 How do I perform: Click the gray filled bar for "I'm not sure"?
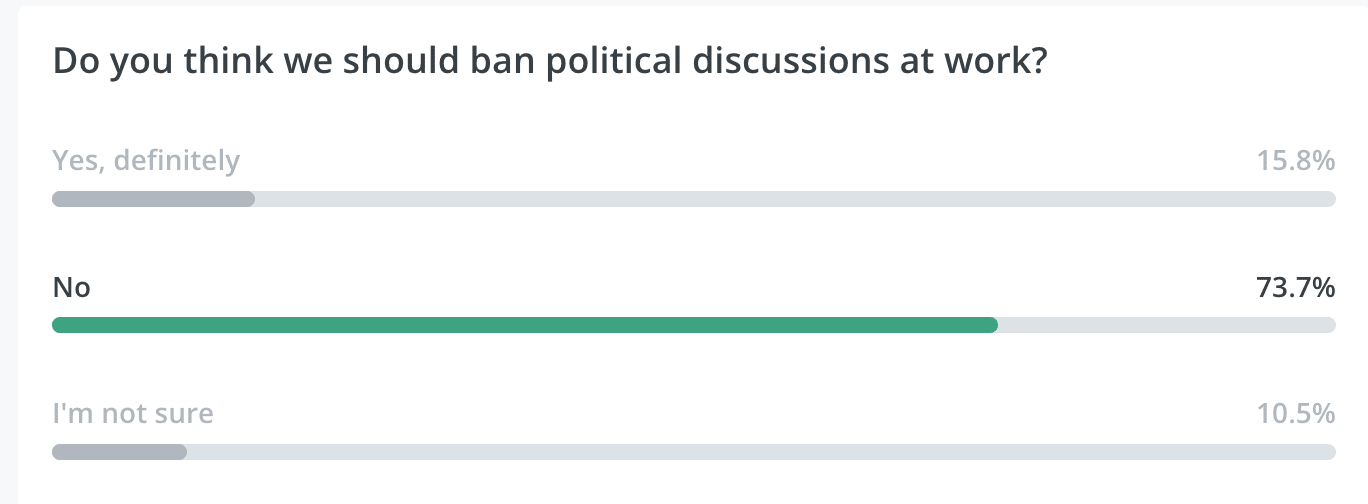119,452
